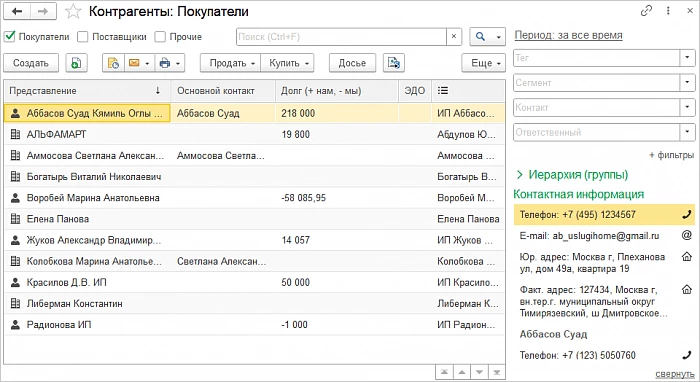The height and width of the screenshot is (382, 700).
Task: Open the Период: за все время link
Action: 568,35
